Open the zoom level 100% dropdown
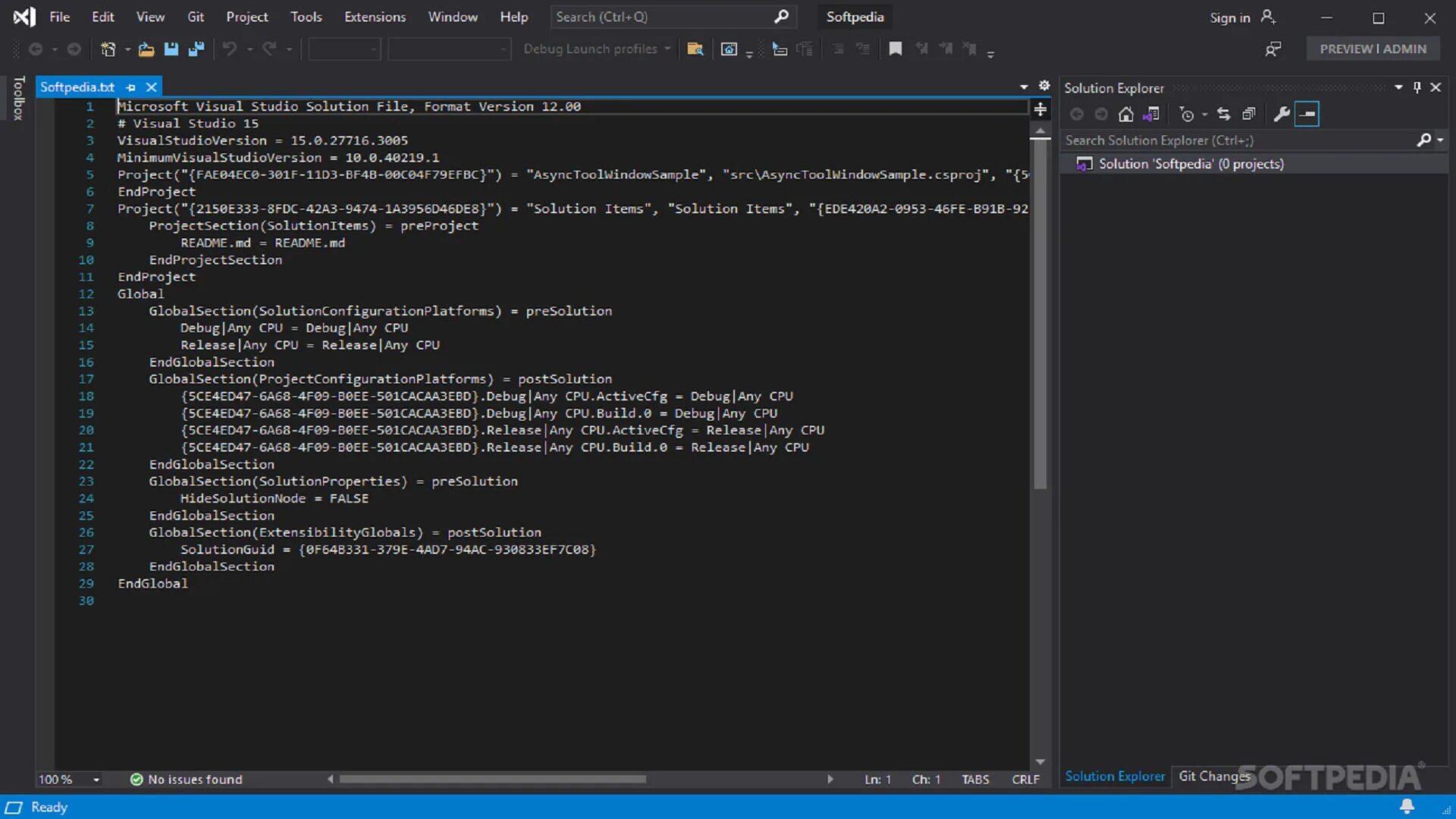Screen dimensions: 1456x819 [96, 780]
